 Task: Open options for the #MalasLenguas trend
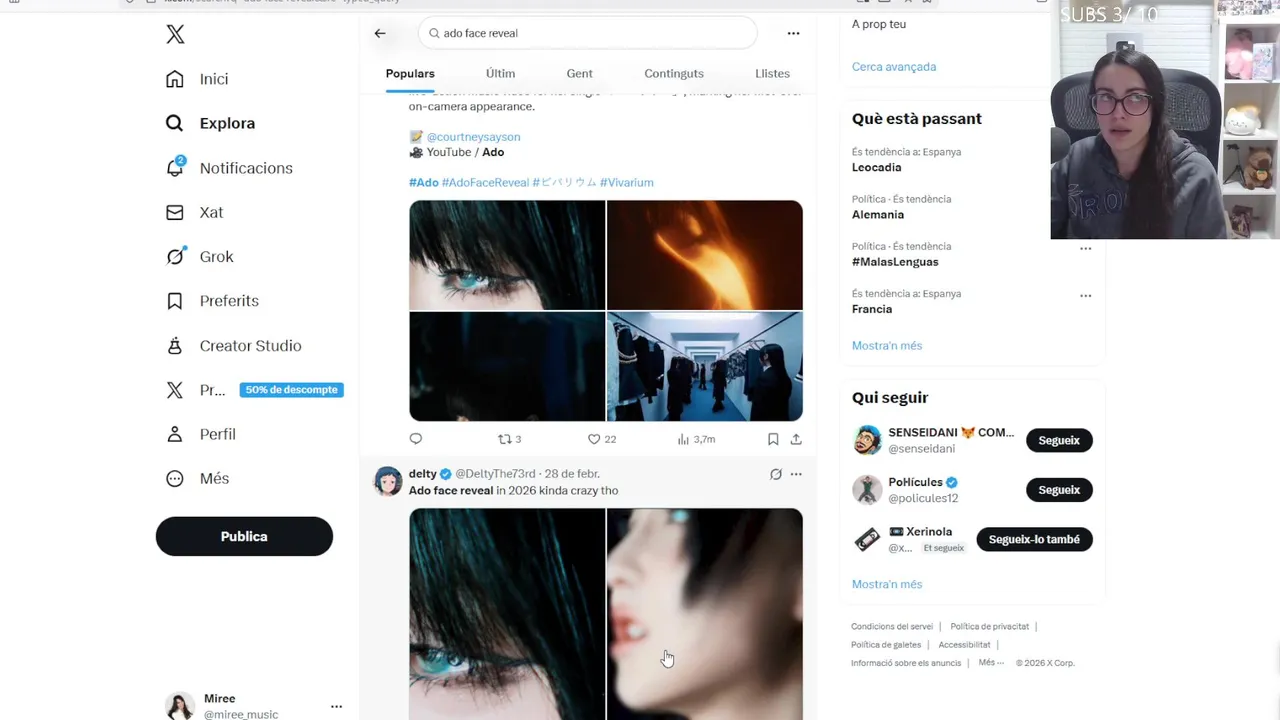pyautogui.click(x=1086, y=249)
